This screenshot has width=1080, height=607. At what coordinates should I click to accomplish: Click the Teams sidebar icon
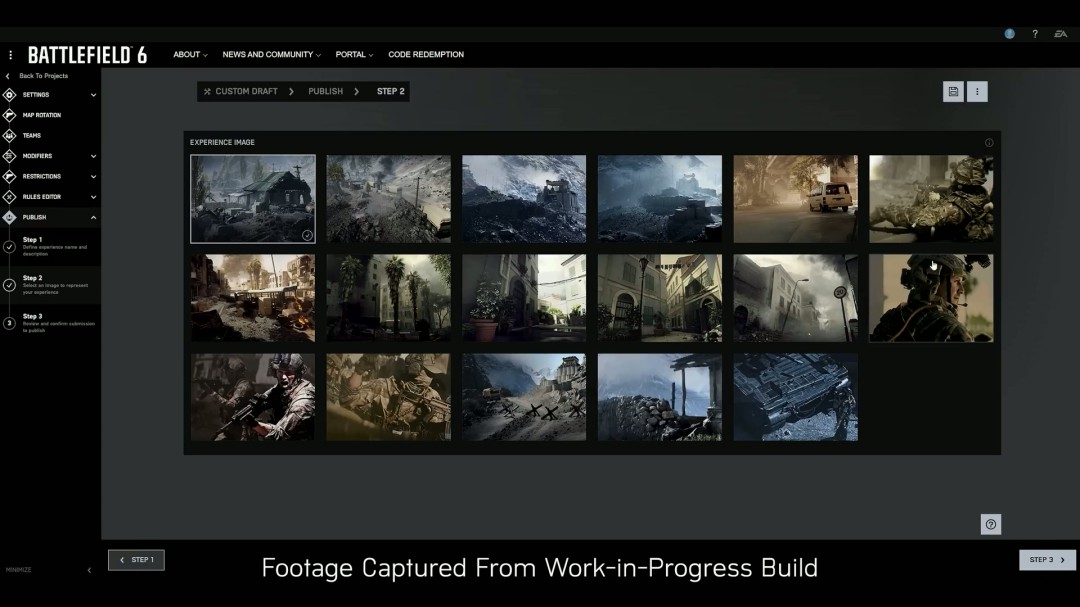tap(10, 135)
